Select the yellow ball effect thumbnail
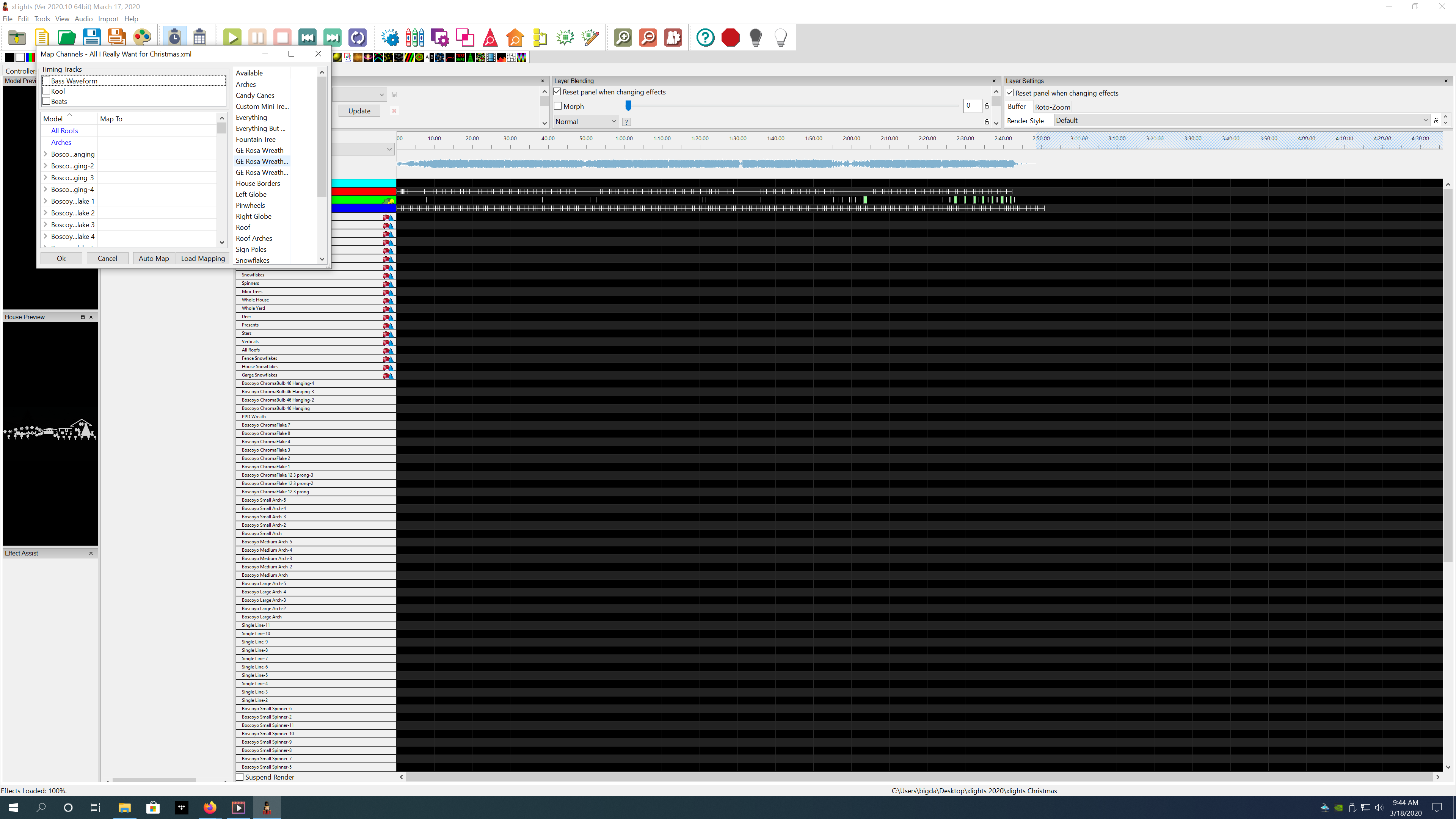This screenshot has width=1456, height=819. pos(337,57)
